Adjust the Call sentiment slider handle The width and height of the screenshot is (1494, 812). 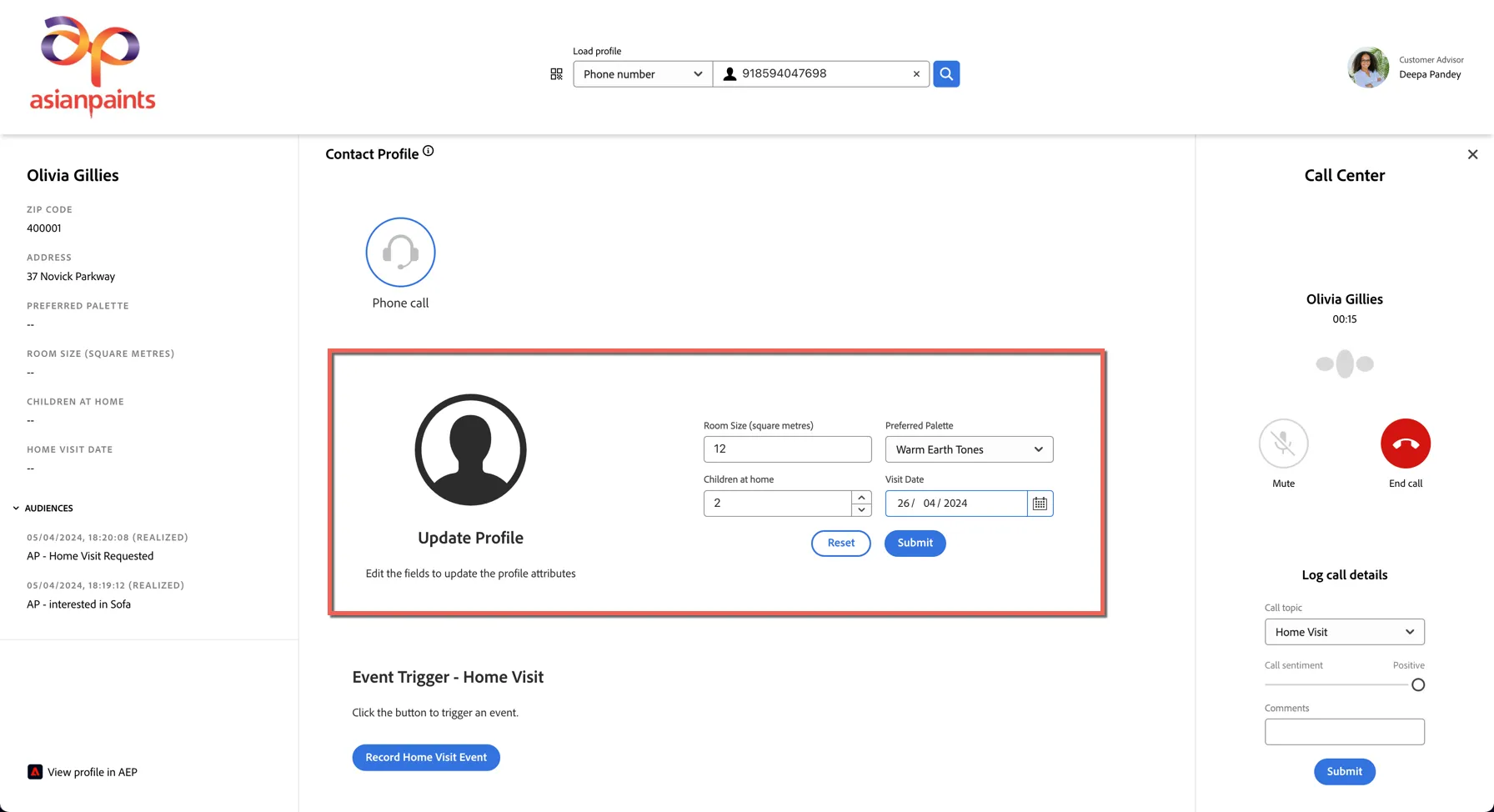[x=1418, y=685]
